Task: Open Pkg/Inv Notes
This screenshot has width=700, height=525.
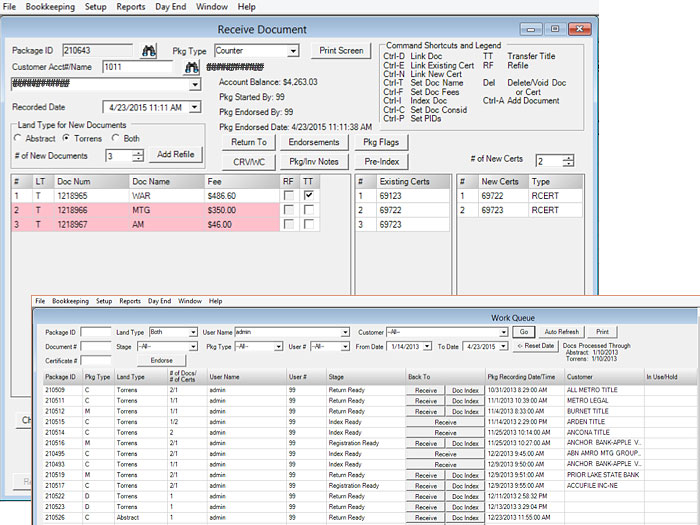Action: tap(314, 162)
